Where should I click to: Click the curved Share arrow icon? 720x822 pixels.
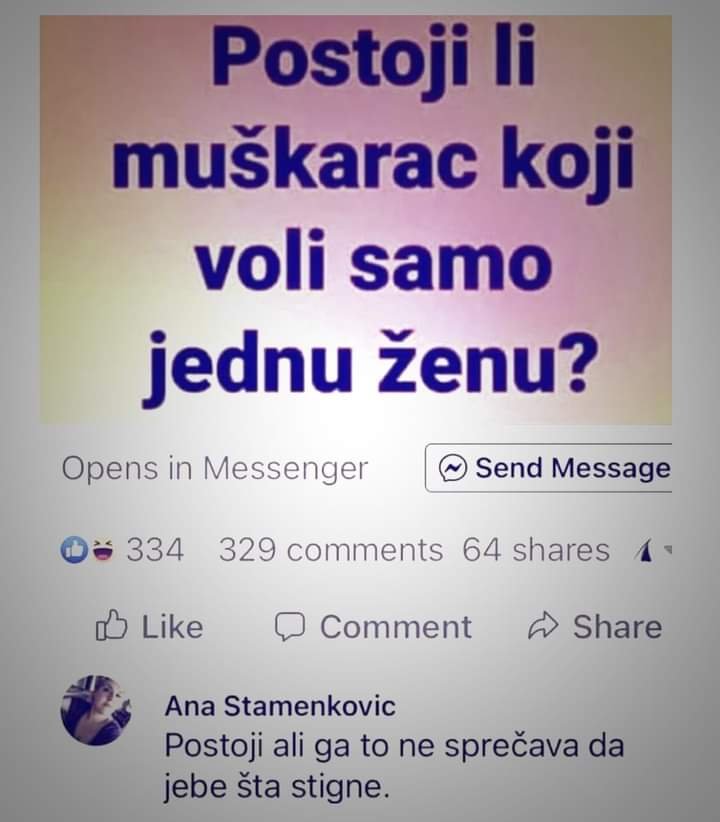pyautogui.click(x=543, y=625)
